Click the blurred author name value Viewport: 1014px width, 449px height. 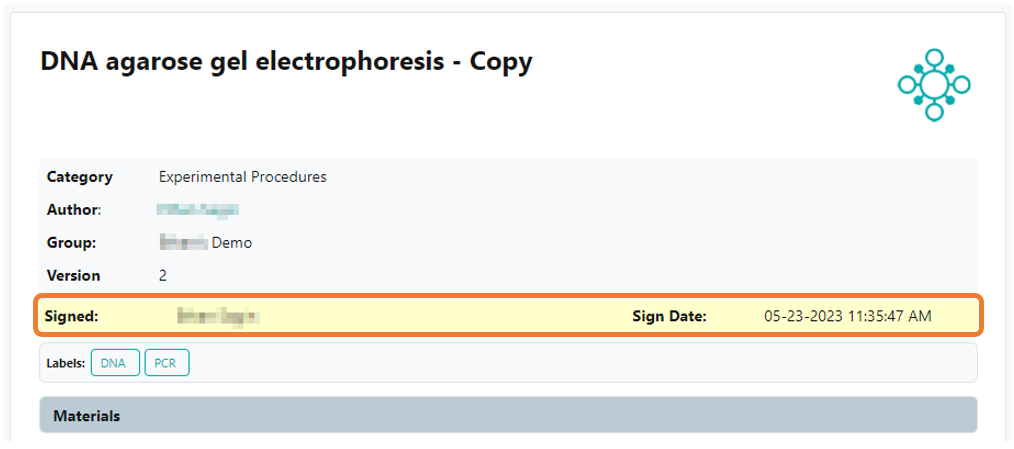coord(197,210)
